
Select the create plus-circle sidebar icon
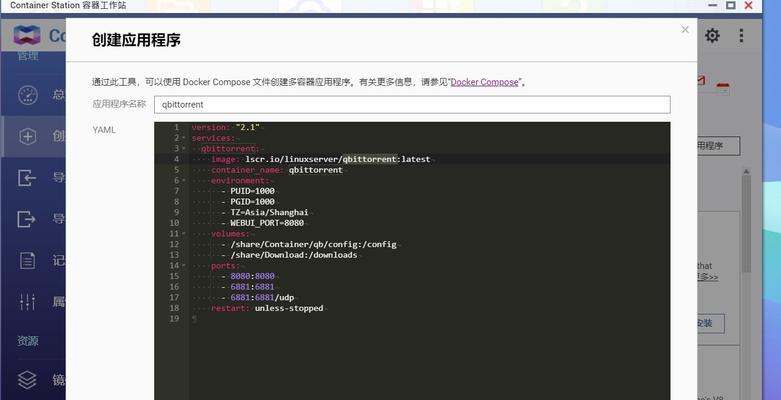27,136
